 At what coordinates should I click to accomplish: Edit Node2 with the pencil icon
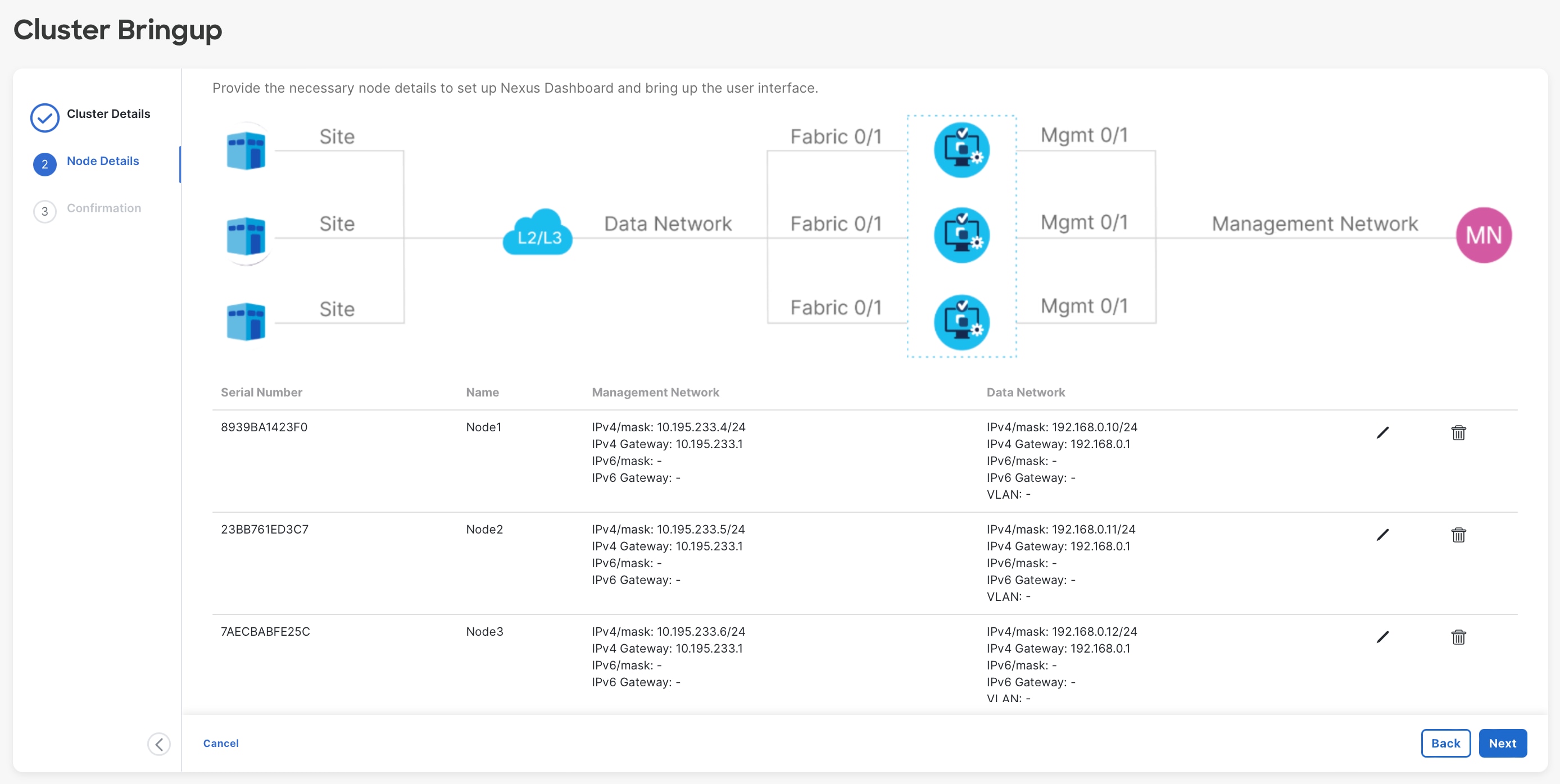click(1382, 535)
